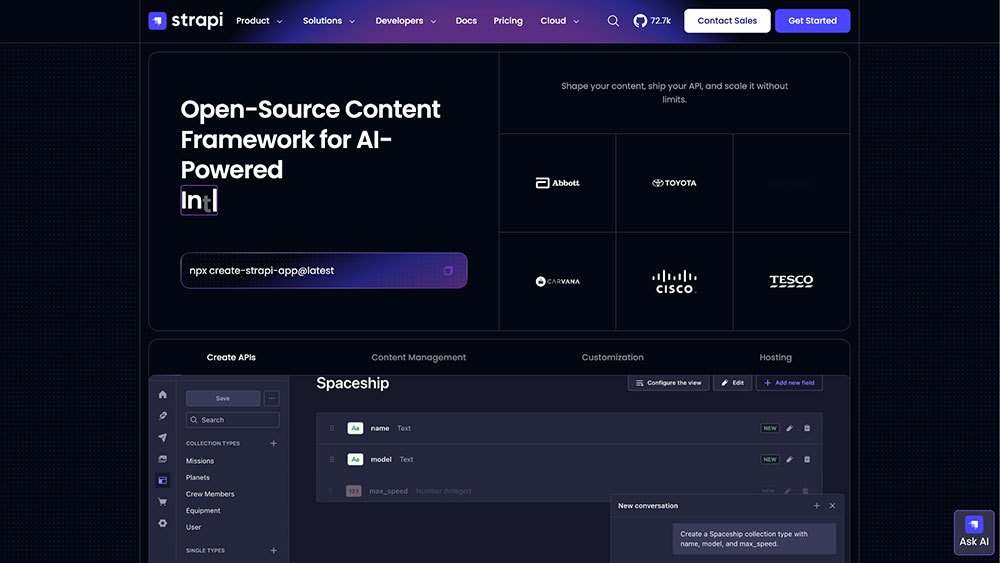1000x563 pixels.
Task: Delete the name field with trash icon
Action: (807, 428)
